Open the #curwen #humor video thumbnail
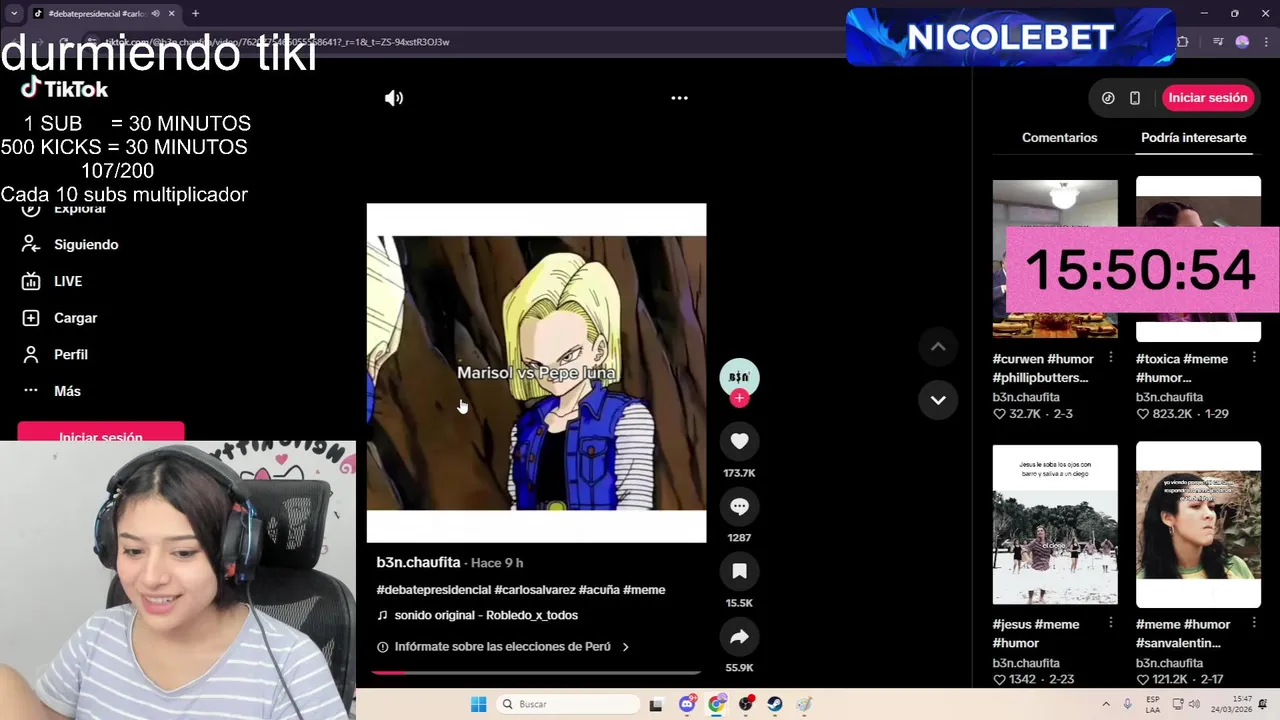Image resolution: width=1280 pixels, height=720 pixels. pos(1055,258)
